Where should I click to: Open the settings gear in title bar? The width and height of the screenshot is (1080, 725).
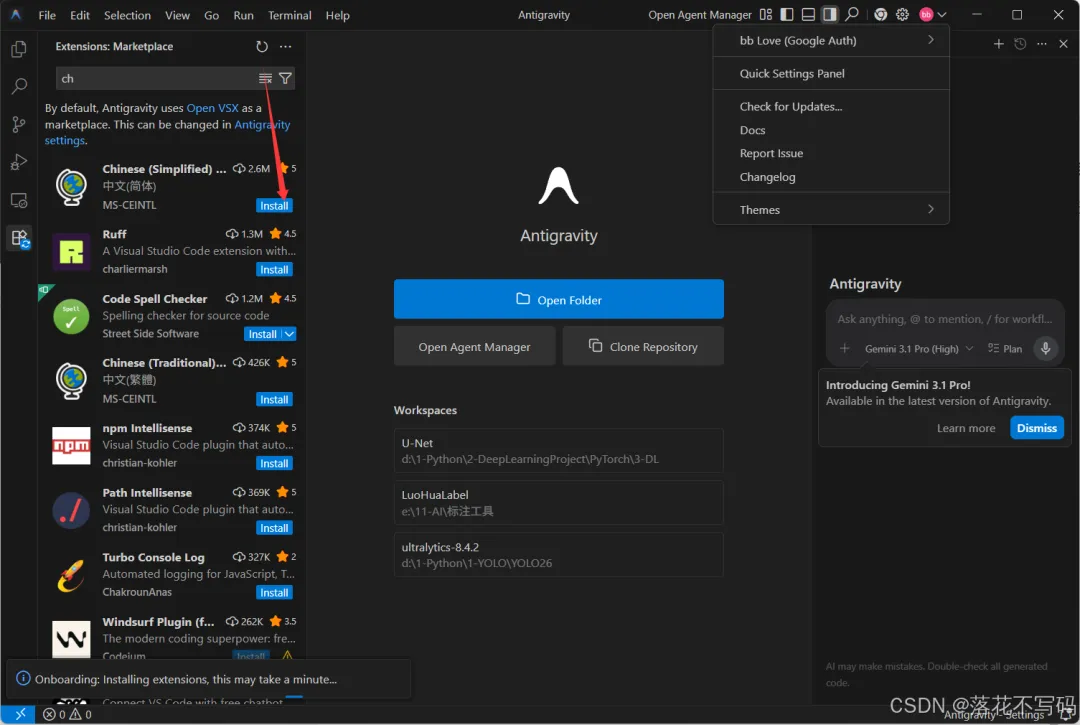tap(902, 14)
